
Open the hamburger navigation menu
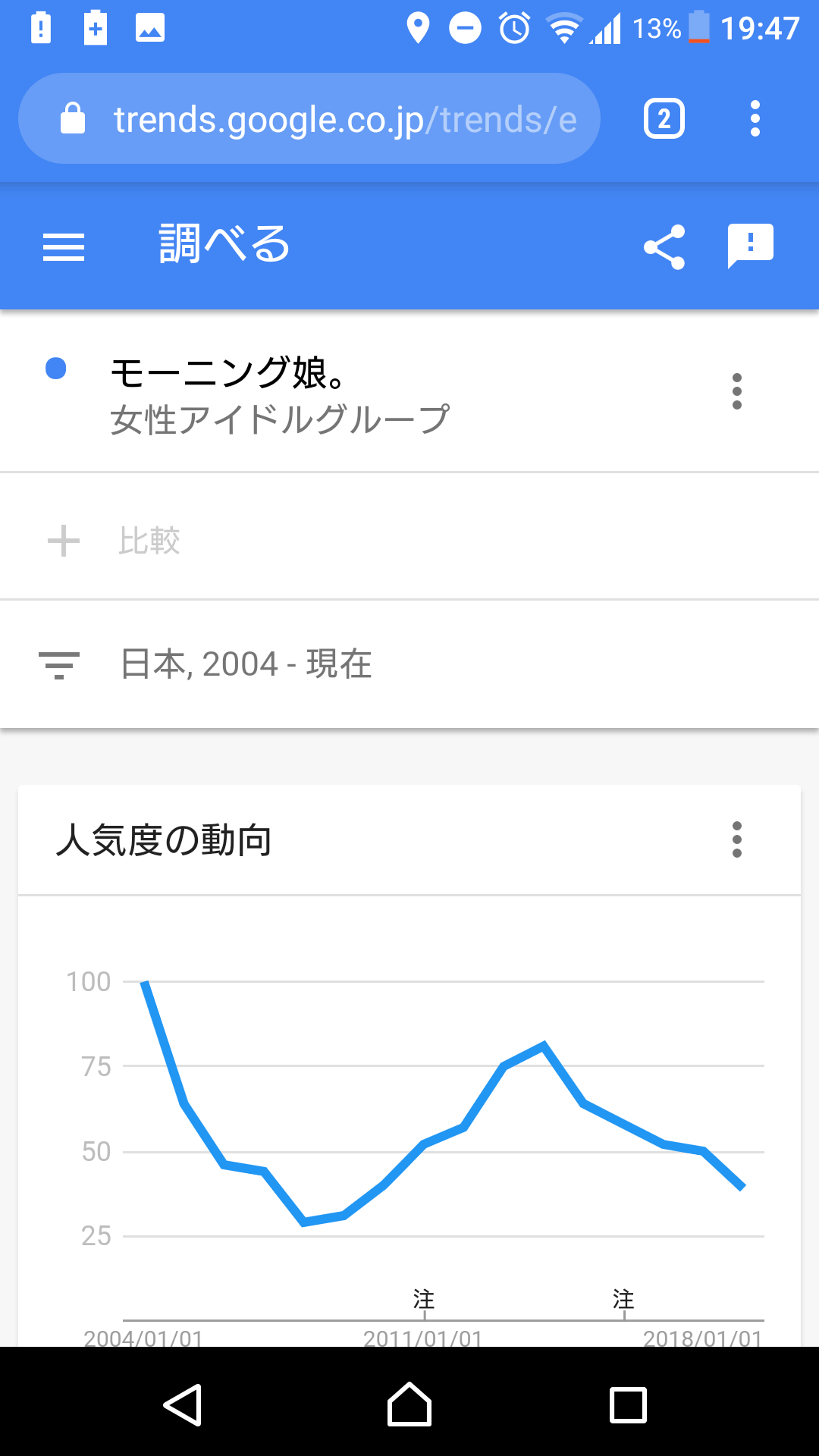64,247
